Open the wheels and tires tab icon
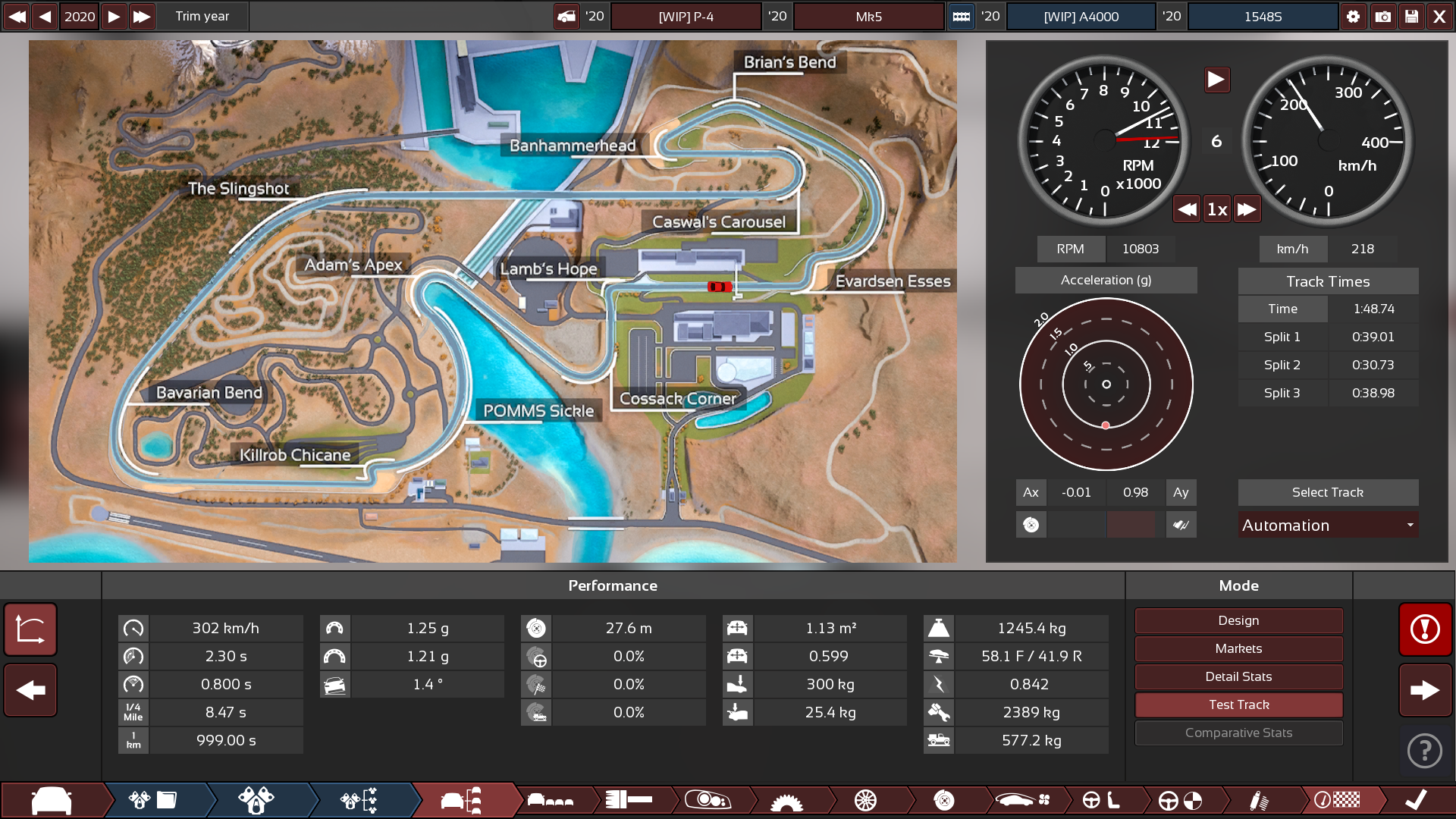Viewport: 1456px width, 819px height. [x=865, y=801]
